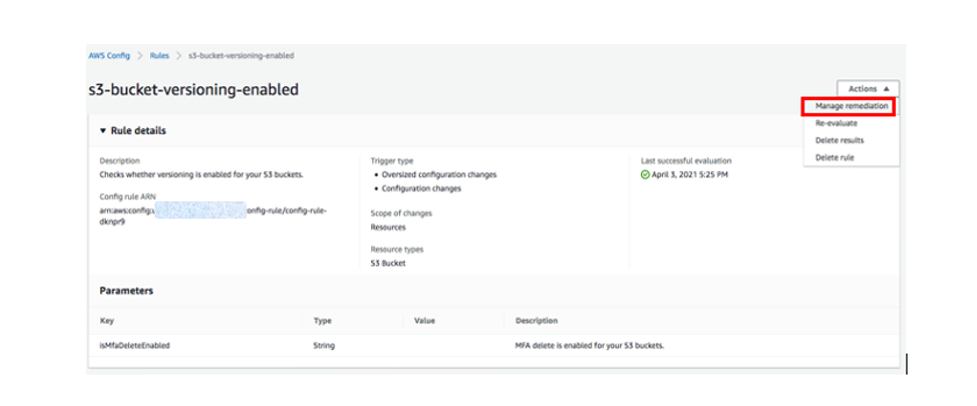Click April 3, 2021 5:25 PM timestamp

point(690,174)
